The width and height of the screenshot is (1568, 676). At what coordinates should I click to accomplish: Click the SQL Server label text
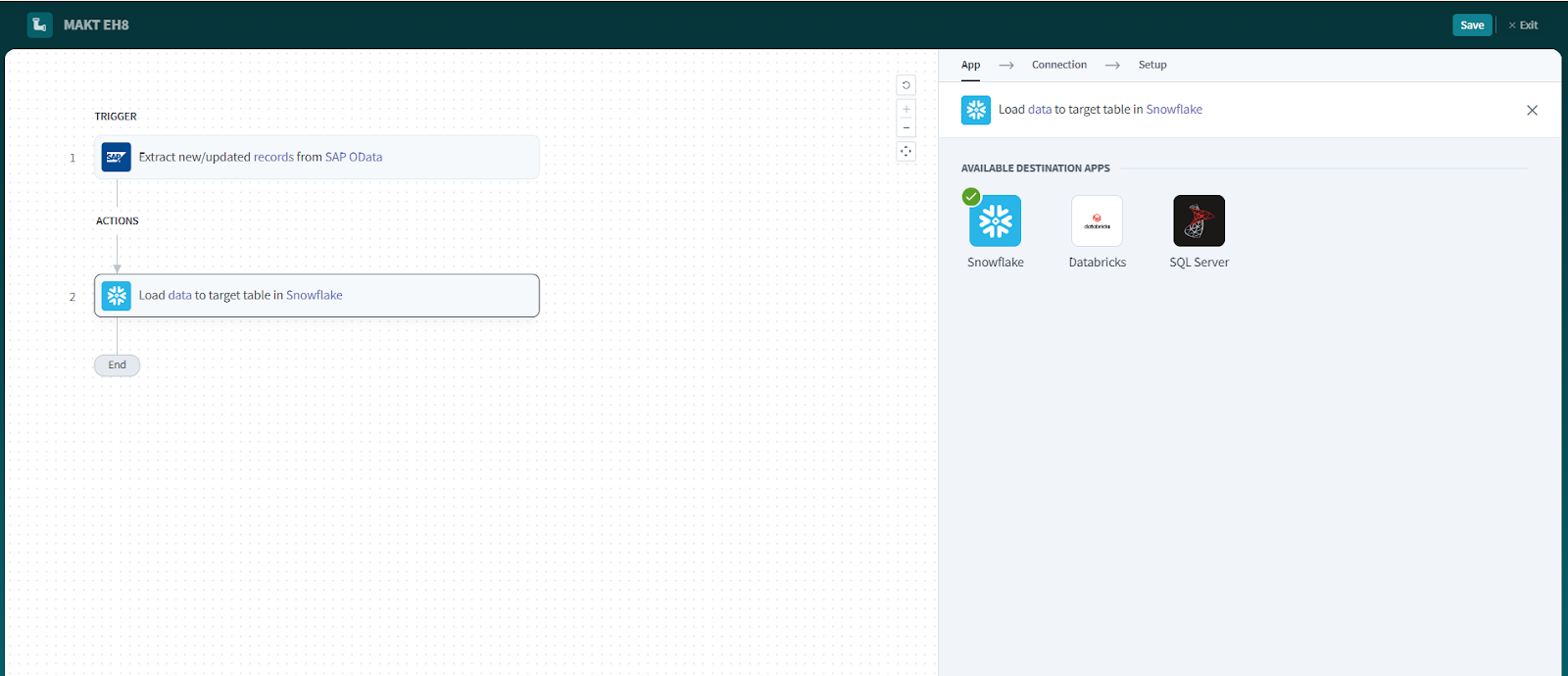click(1200, 263)
